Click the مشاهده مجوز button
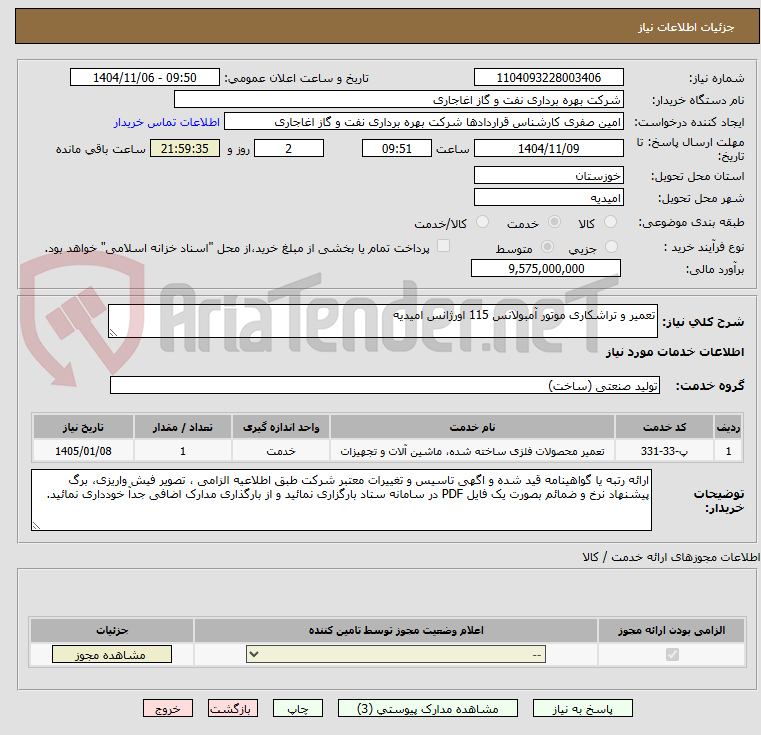The image size is (761, 735). [x=112, y=654]
